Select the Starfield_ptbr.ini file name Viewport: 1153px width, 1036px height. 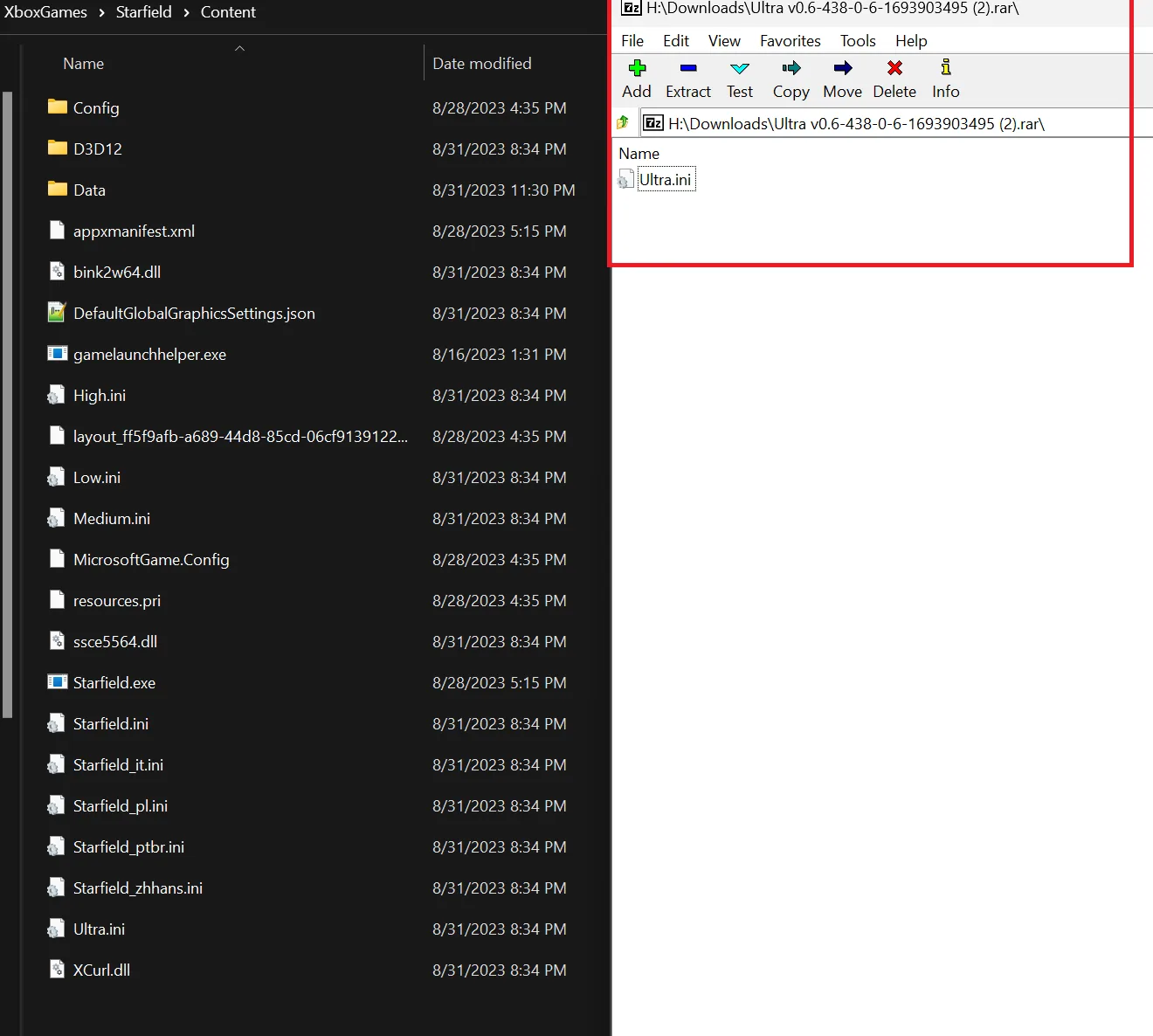pos(128,846)
